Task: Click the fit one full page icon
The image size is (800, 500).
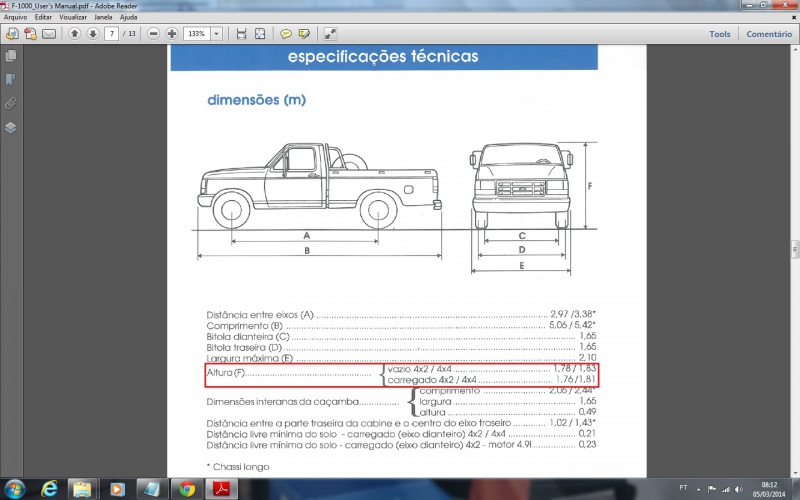Action: coord(260,34)
